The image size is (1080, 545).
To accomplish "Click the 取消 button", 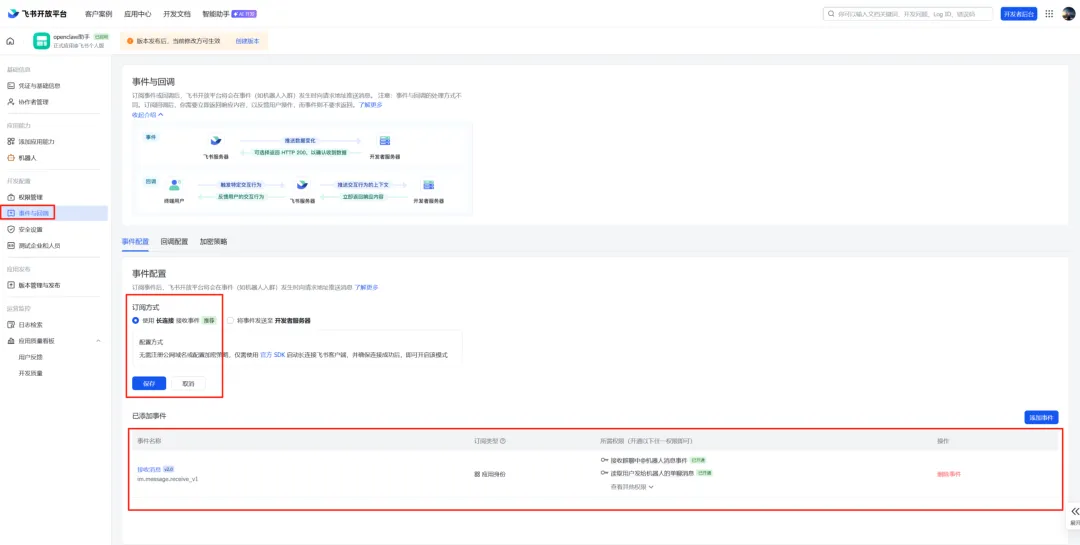I will [188, 384].
